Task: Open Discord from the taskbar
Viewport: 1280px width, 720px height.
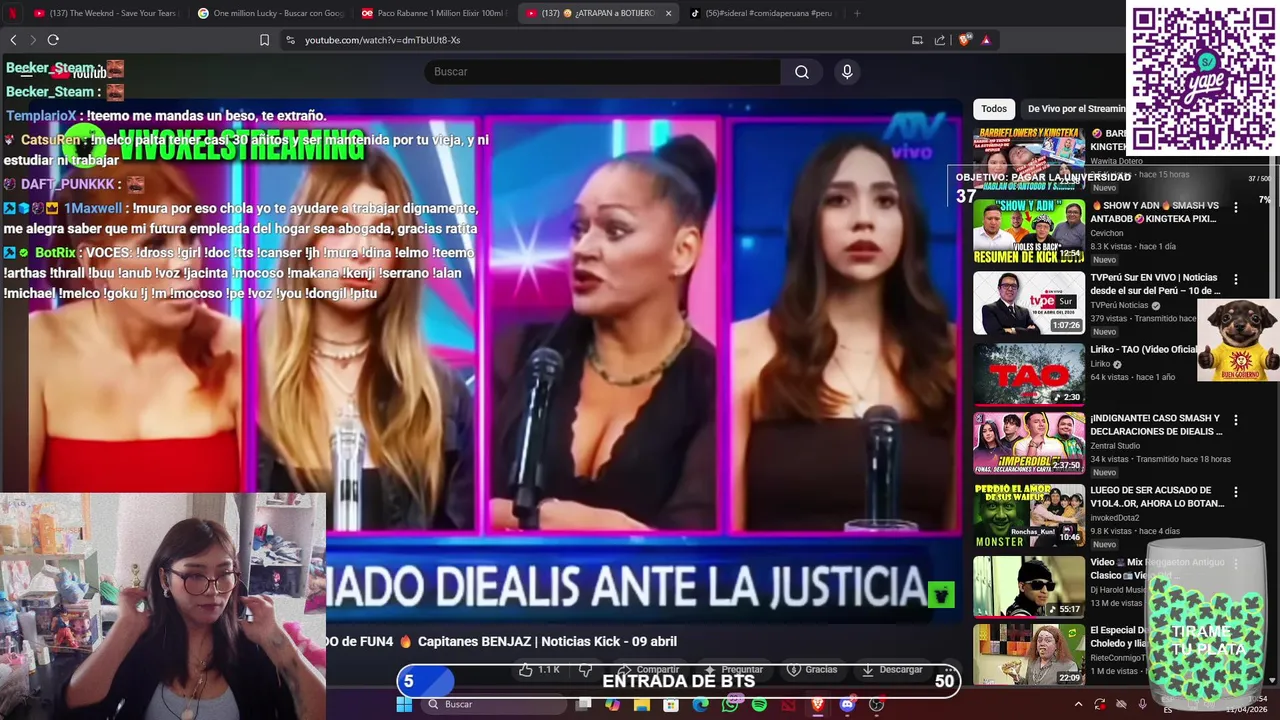Action: click(847, 704)
